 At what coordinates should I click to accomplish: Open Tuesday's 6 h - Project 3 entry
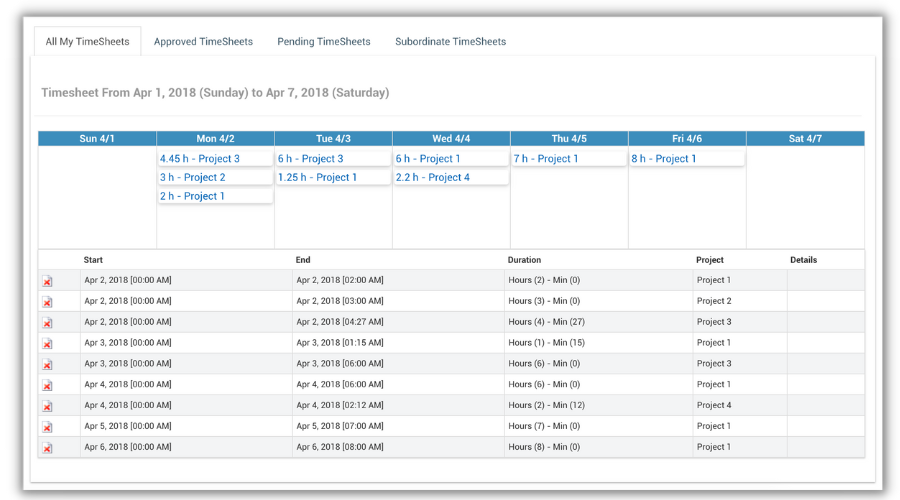click(333, 158)
